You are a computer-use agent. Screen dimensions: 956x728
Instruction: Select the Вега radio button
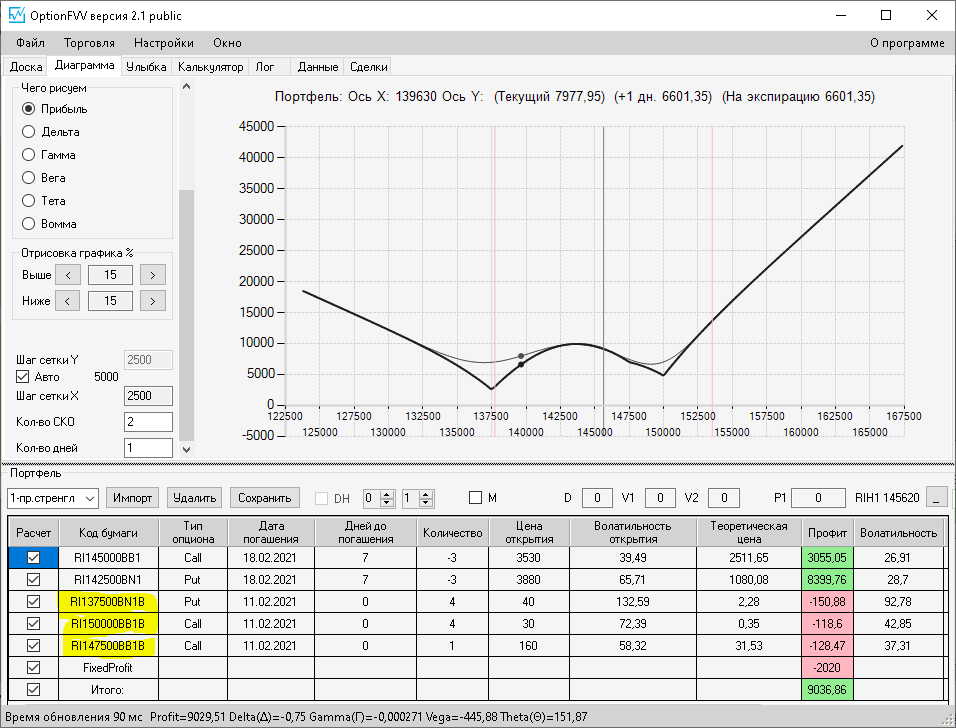coord(29,177)
